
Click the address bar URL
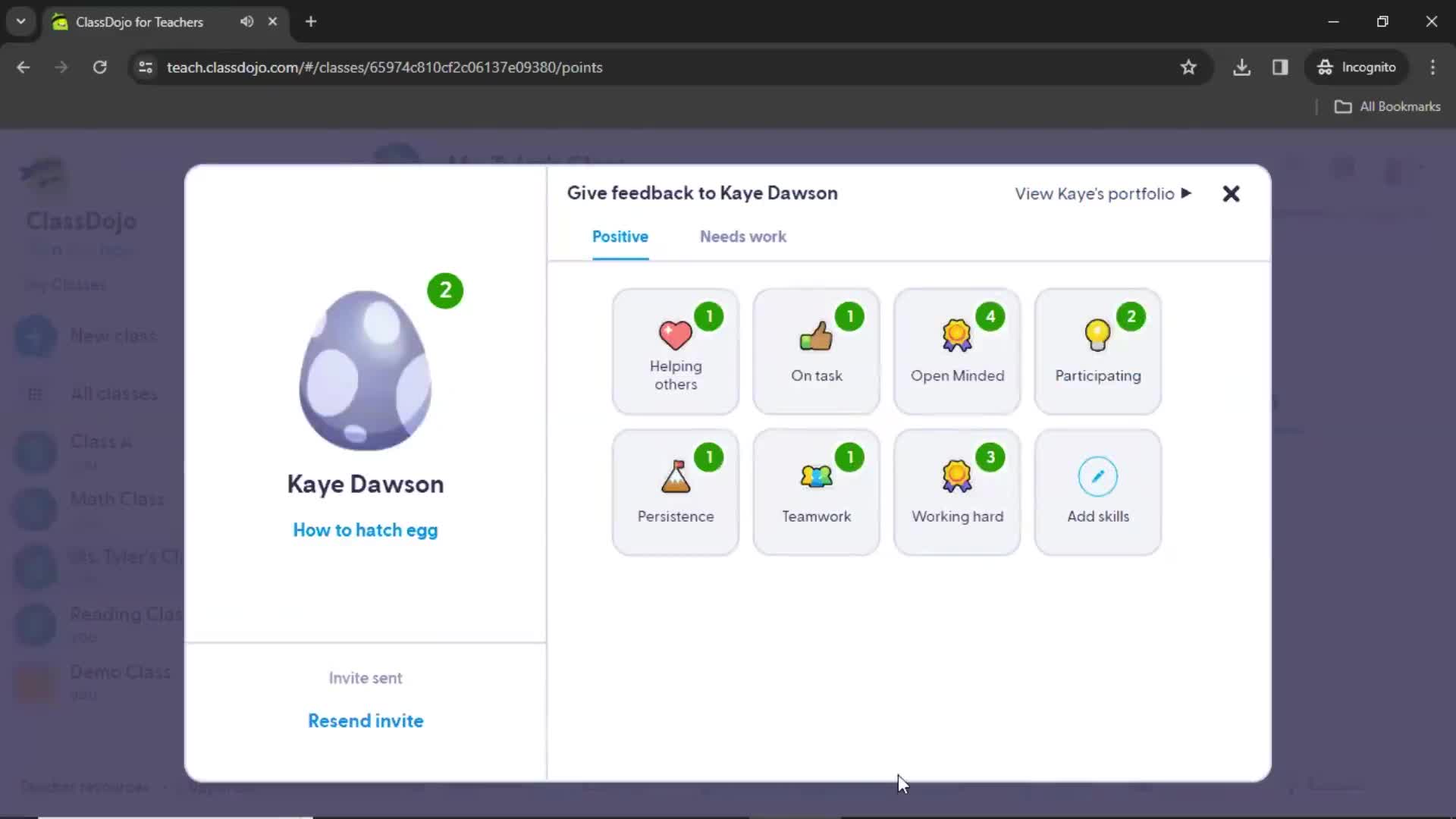coord(384,67)
